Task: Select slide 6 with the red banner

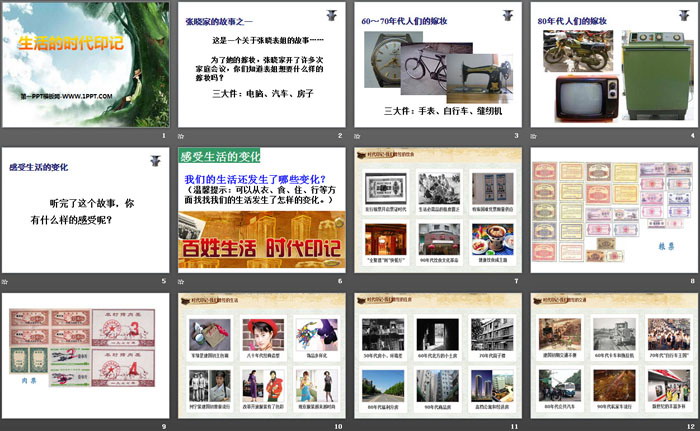Action: pyautogui.click(x=261, y=210)
